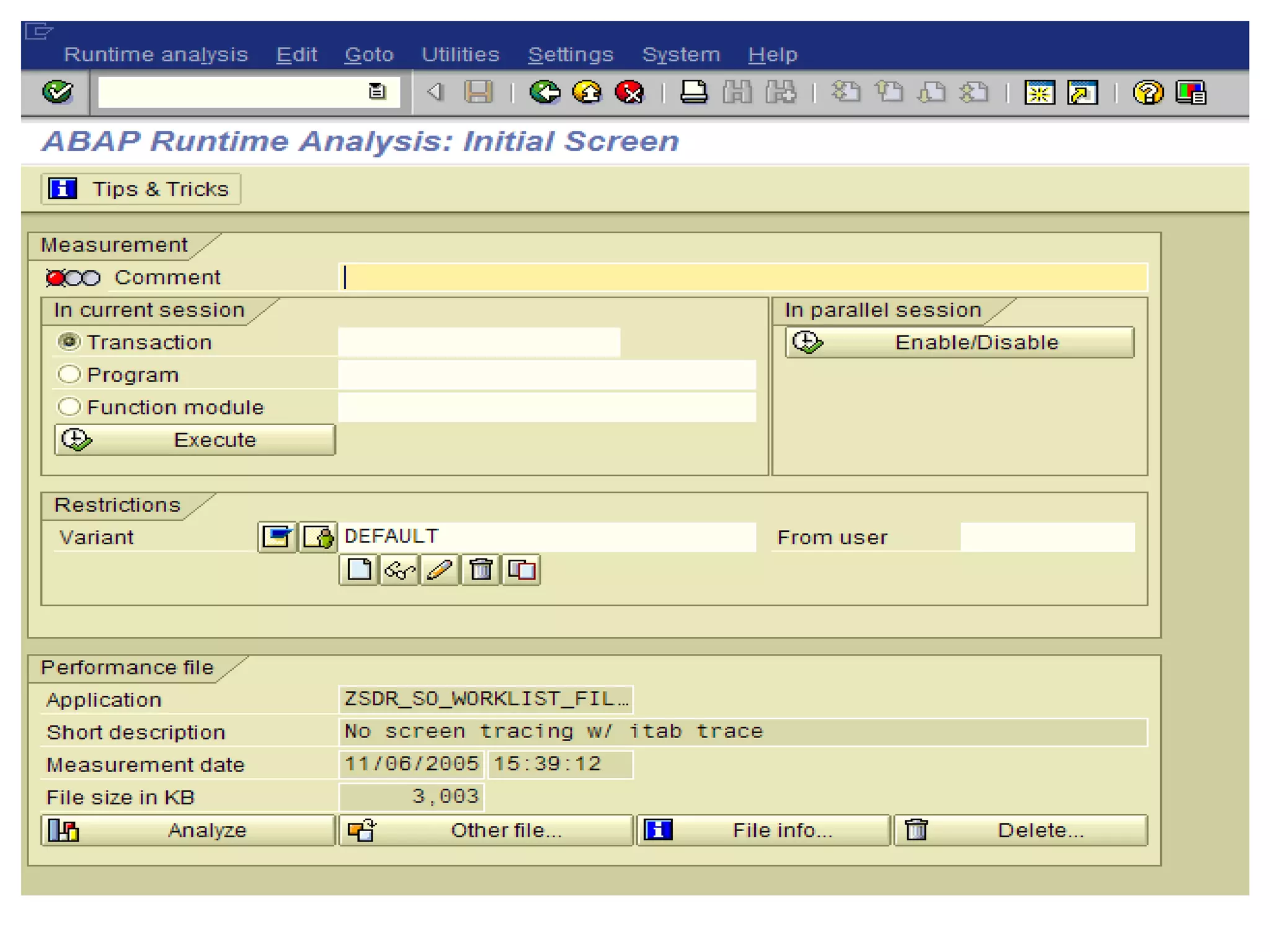
Task: Click the File info... button
Action: click(x=763, y=830)
